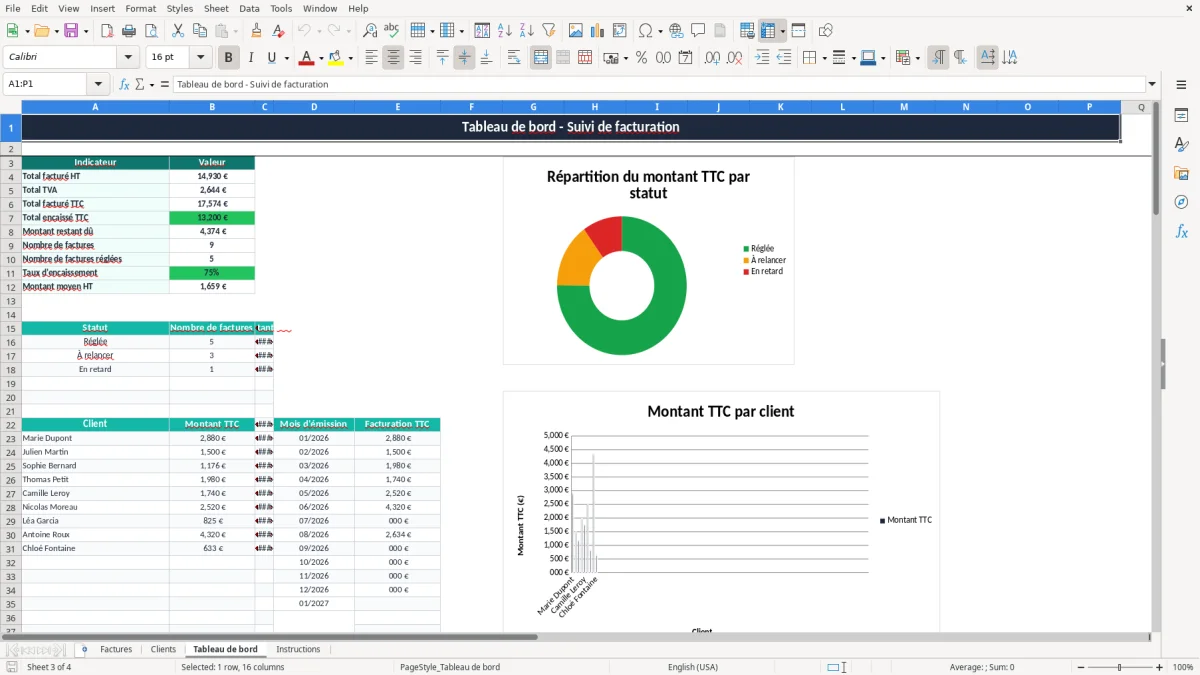Open Find and Replace
The image size is (1200, 675).
point(370,31)
